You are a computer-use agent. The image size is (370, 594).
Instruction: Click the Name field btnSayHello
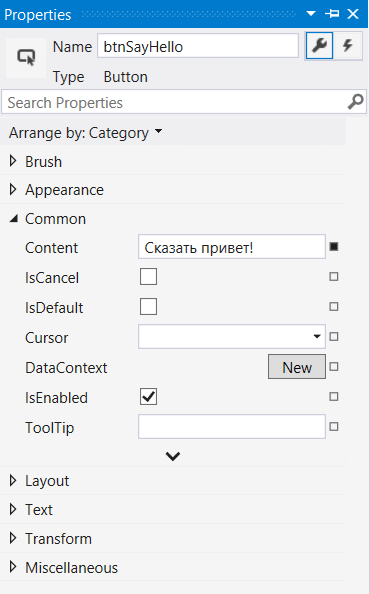coord(198,46)
